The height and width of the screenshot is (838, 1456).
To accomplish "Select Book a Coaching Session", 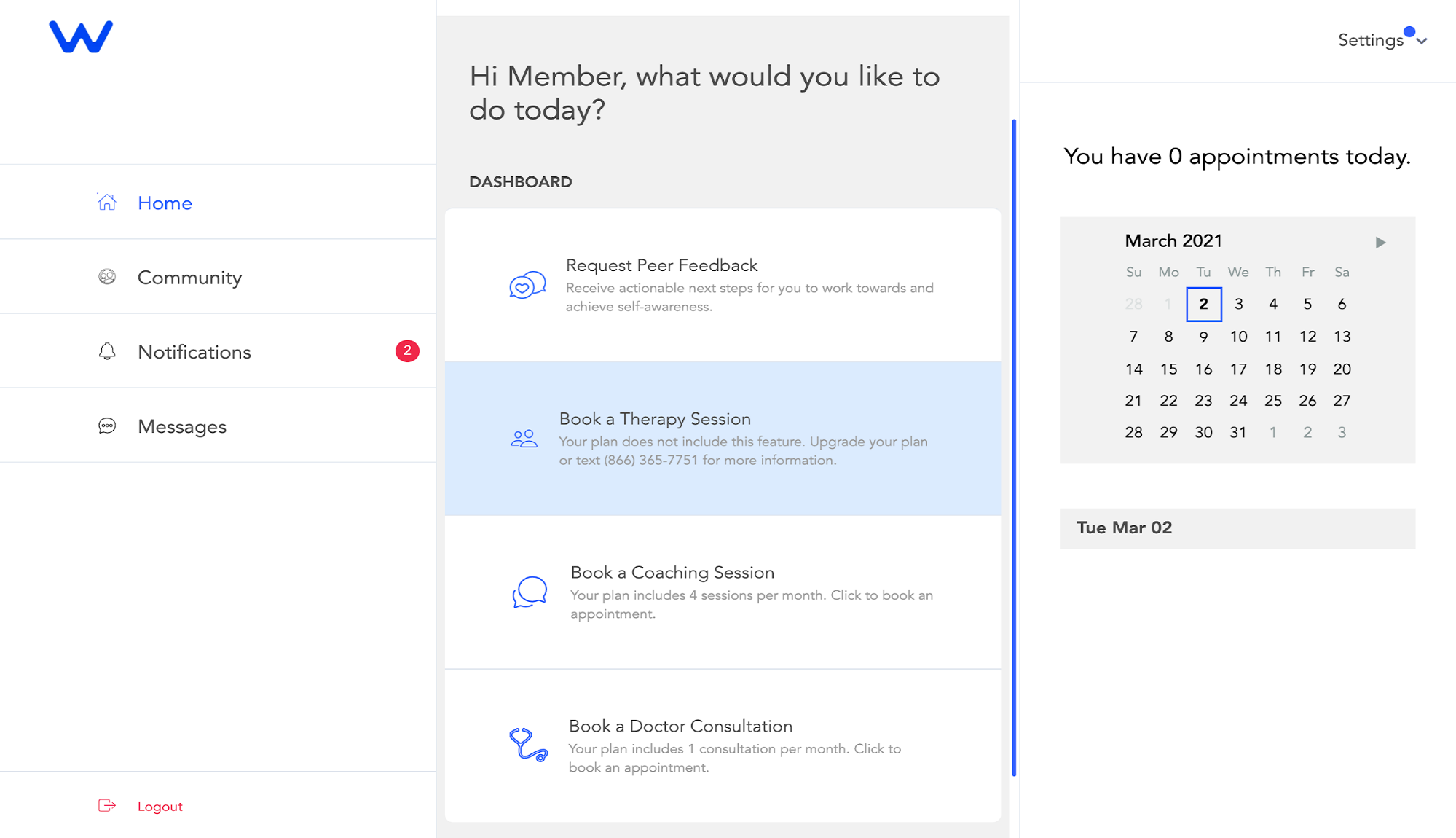I will 723,592.
